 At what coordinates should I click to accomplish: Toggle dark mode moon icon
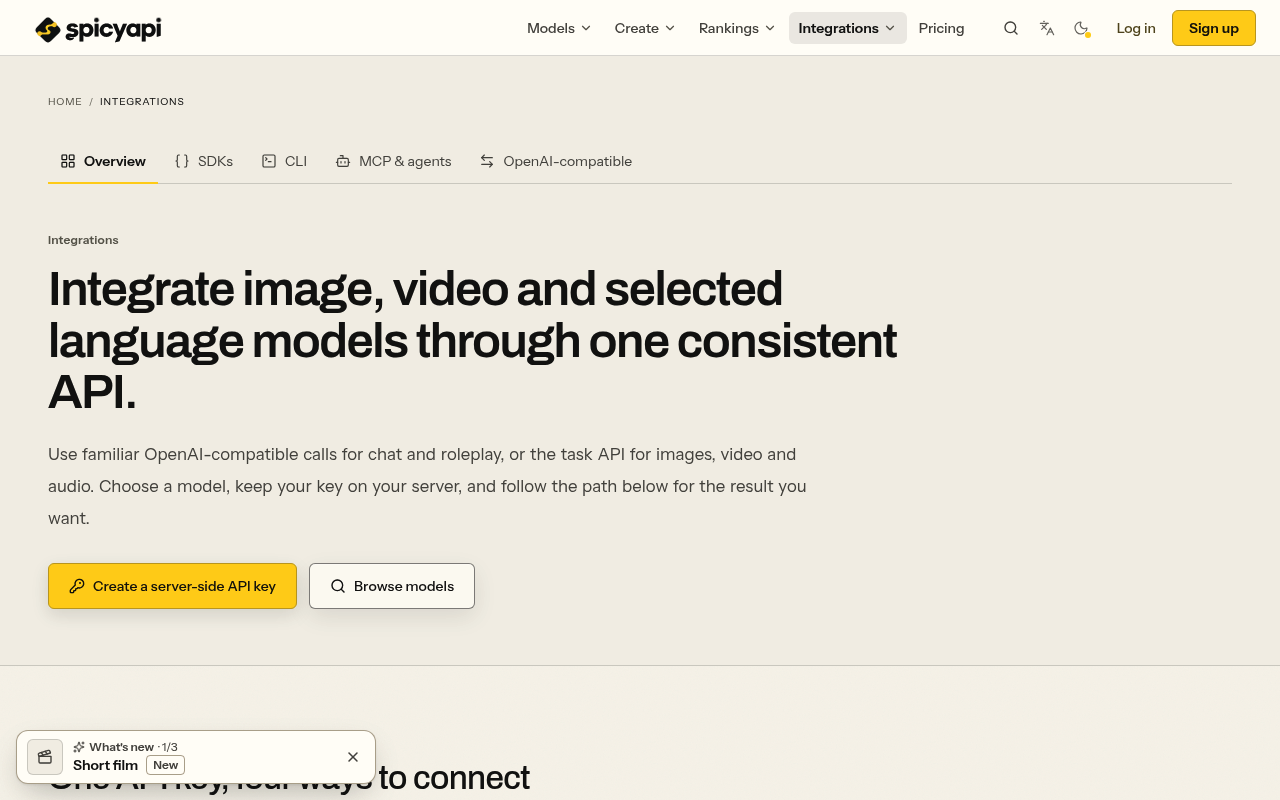(x=1081, y=28)
